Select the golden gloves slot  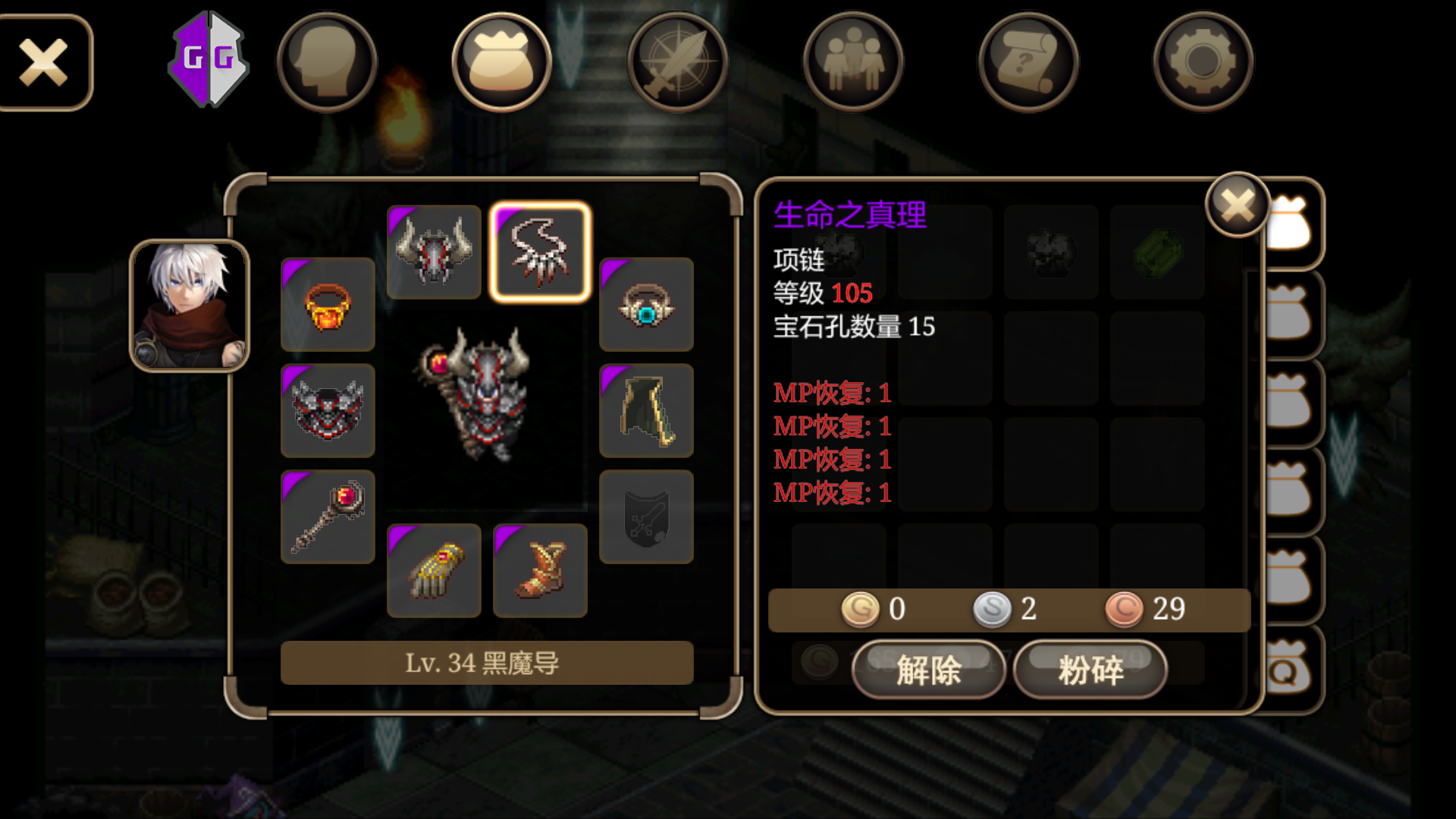[434, 570]
